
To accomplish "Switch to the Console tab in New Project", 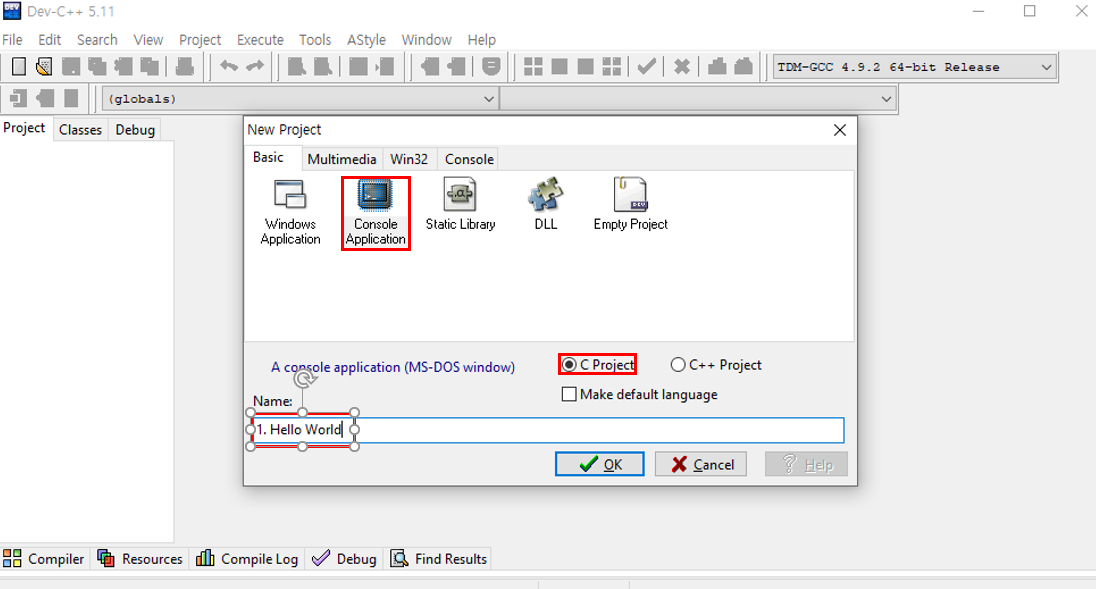I will point(469,159).
